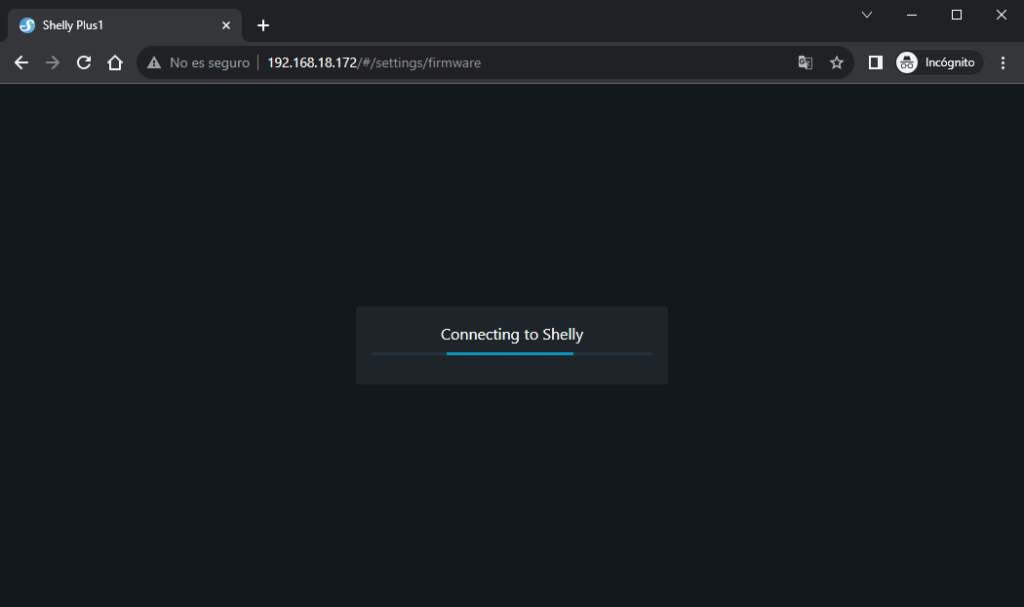Click the blue connecting progress bar
The height and width of the screenshot is (607, 1024).
coord(510,353)
